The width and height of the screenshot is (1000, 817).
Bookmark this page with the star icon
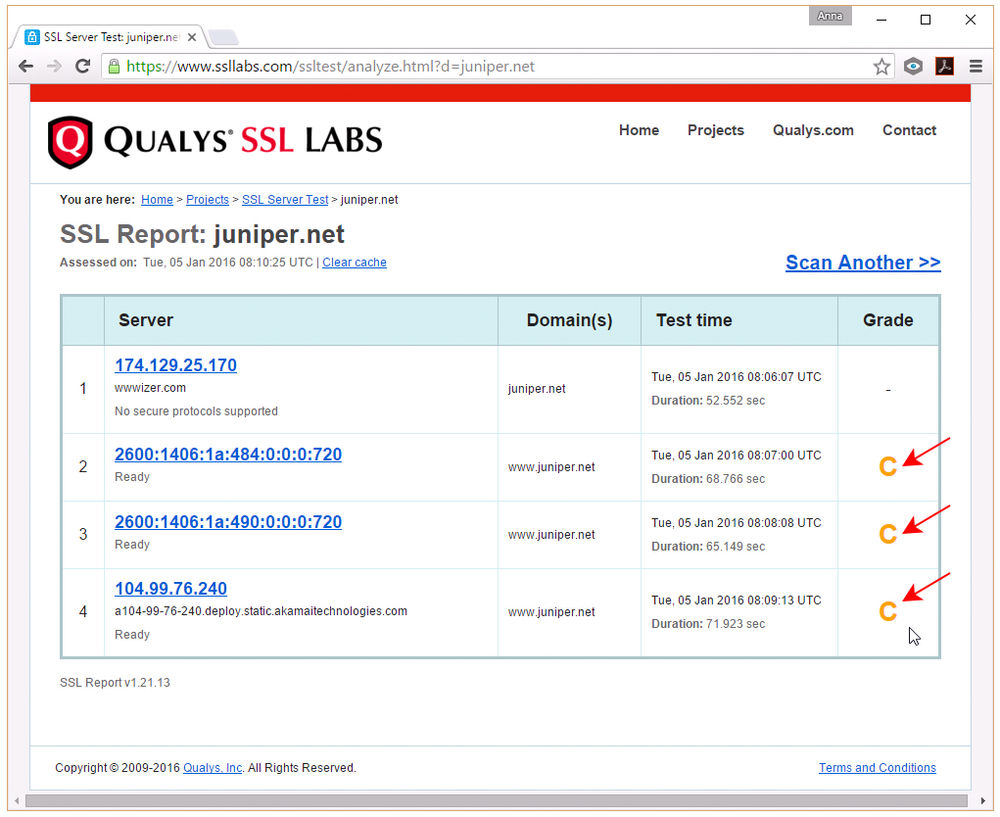881,67
